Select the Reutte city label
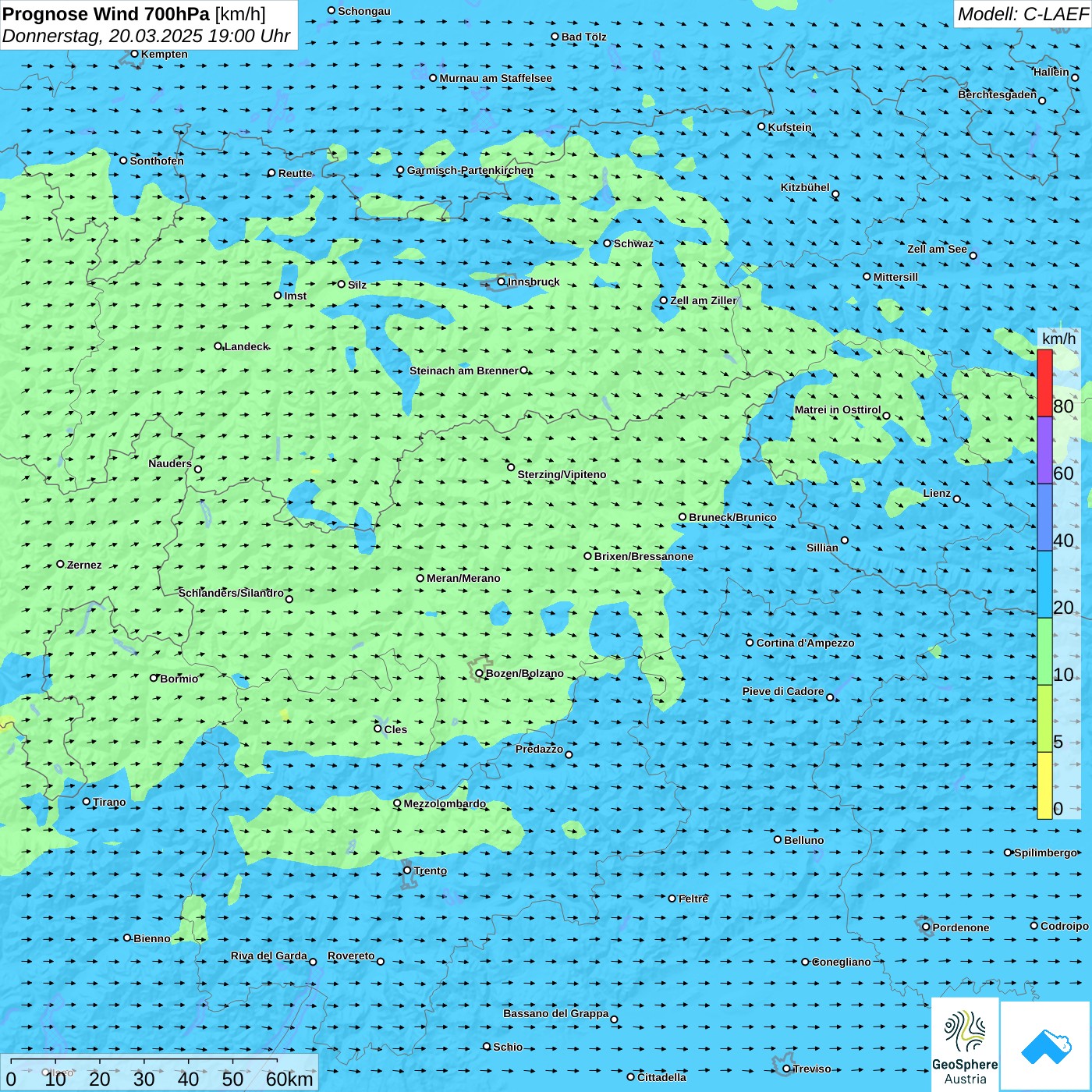 [x=295, y=173]
